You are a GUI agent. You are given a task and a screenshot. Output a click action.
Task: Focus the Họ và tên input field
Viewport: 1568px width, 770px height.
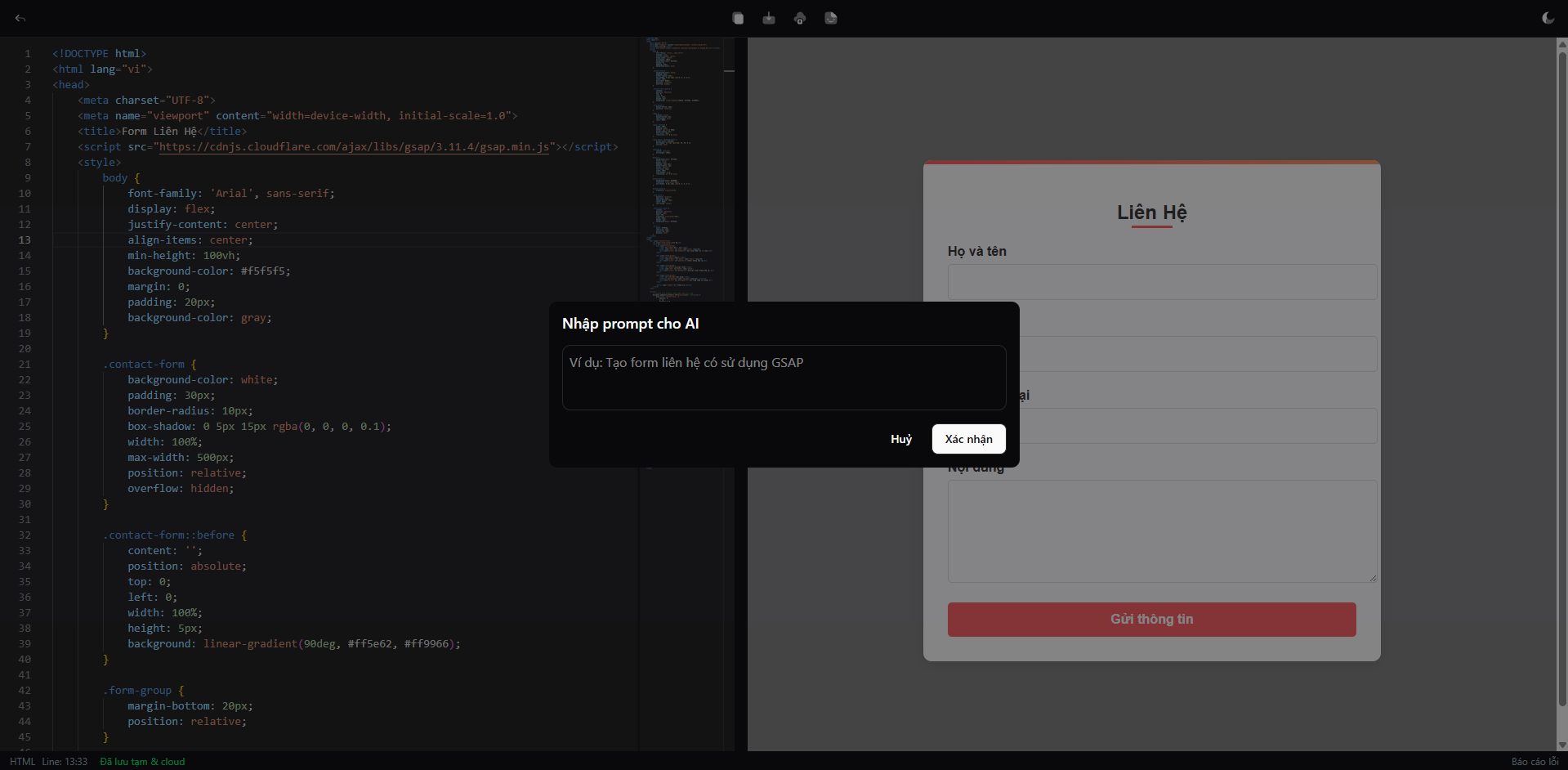(x=1162, y=282)
